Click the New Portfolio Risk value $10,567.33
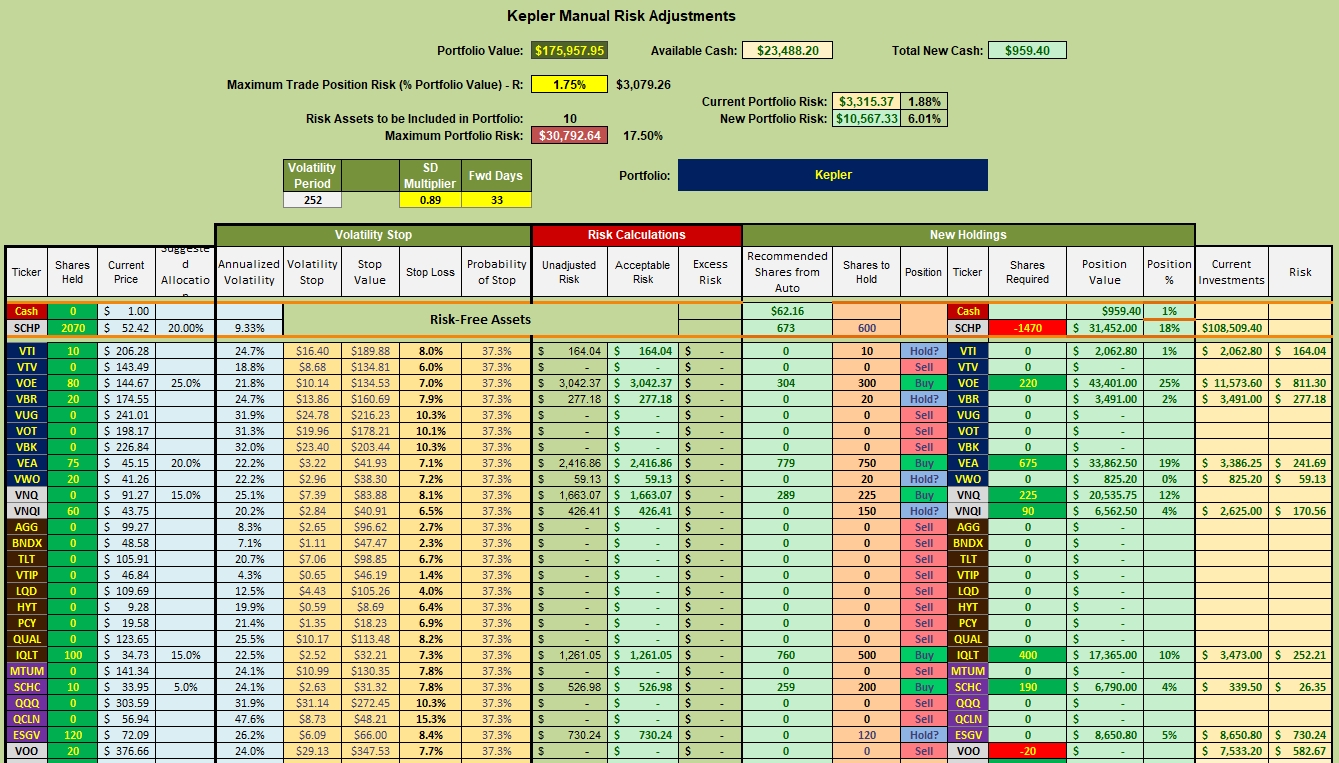 868,119
